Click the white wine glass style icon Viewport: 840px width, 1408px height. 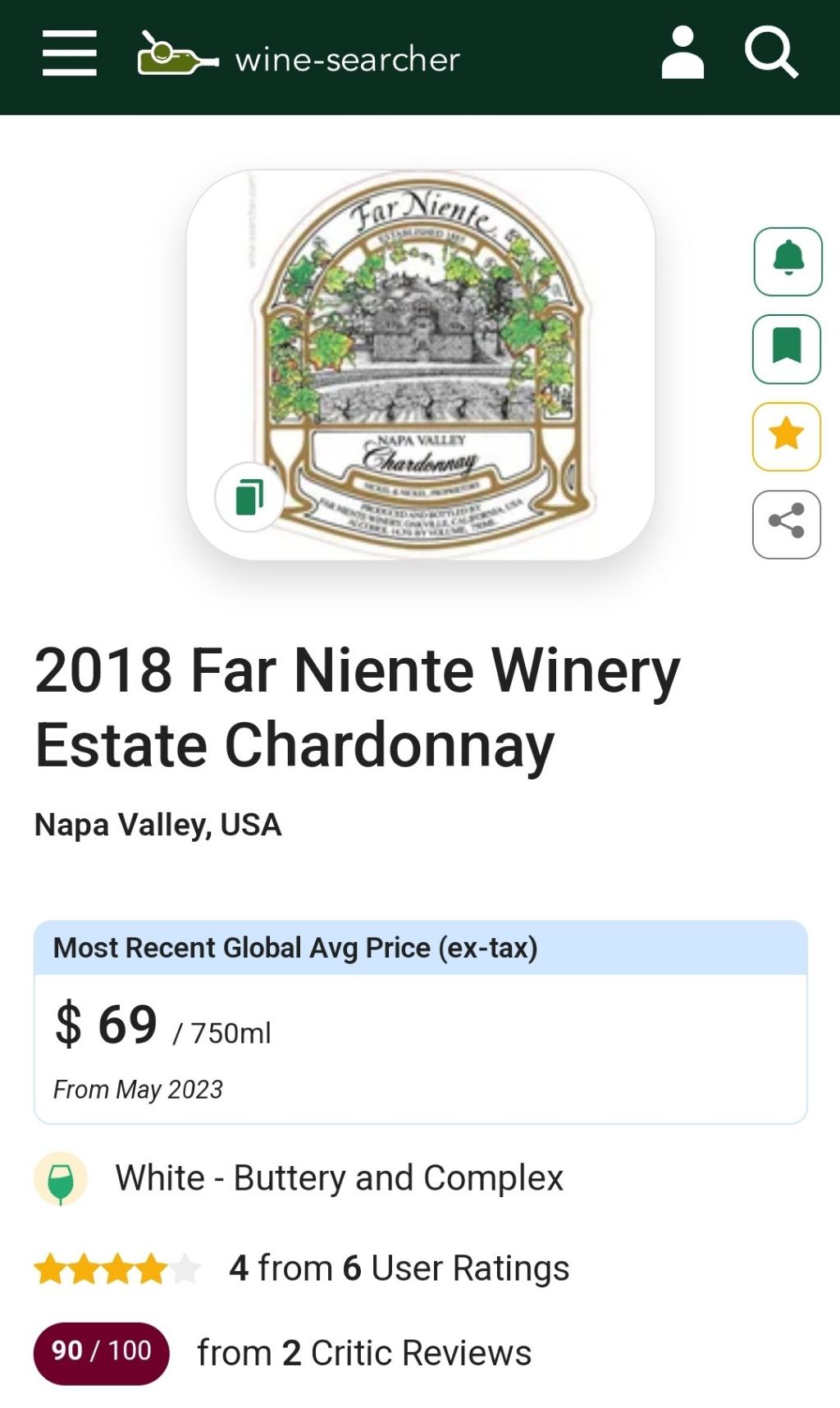pos(61,1179)
